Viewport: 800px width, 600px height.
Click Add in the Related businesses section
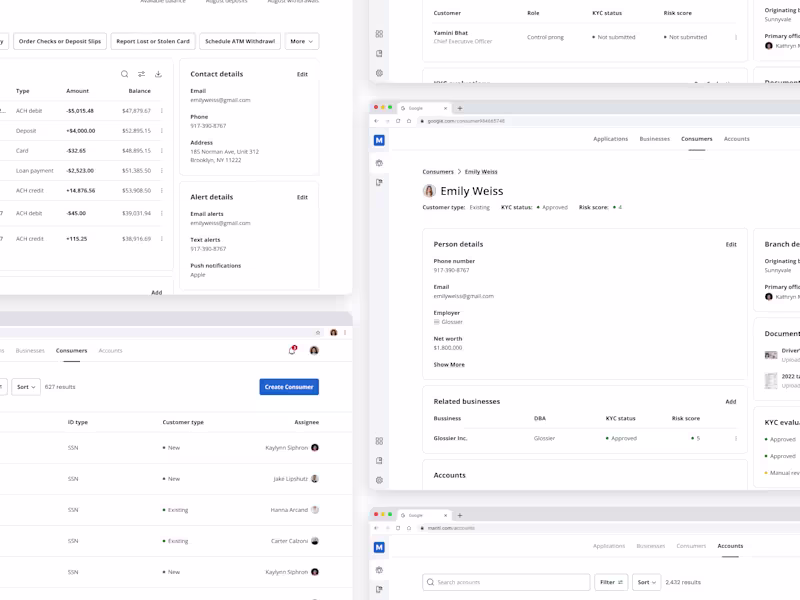point(731,402)
